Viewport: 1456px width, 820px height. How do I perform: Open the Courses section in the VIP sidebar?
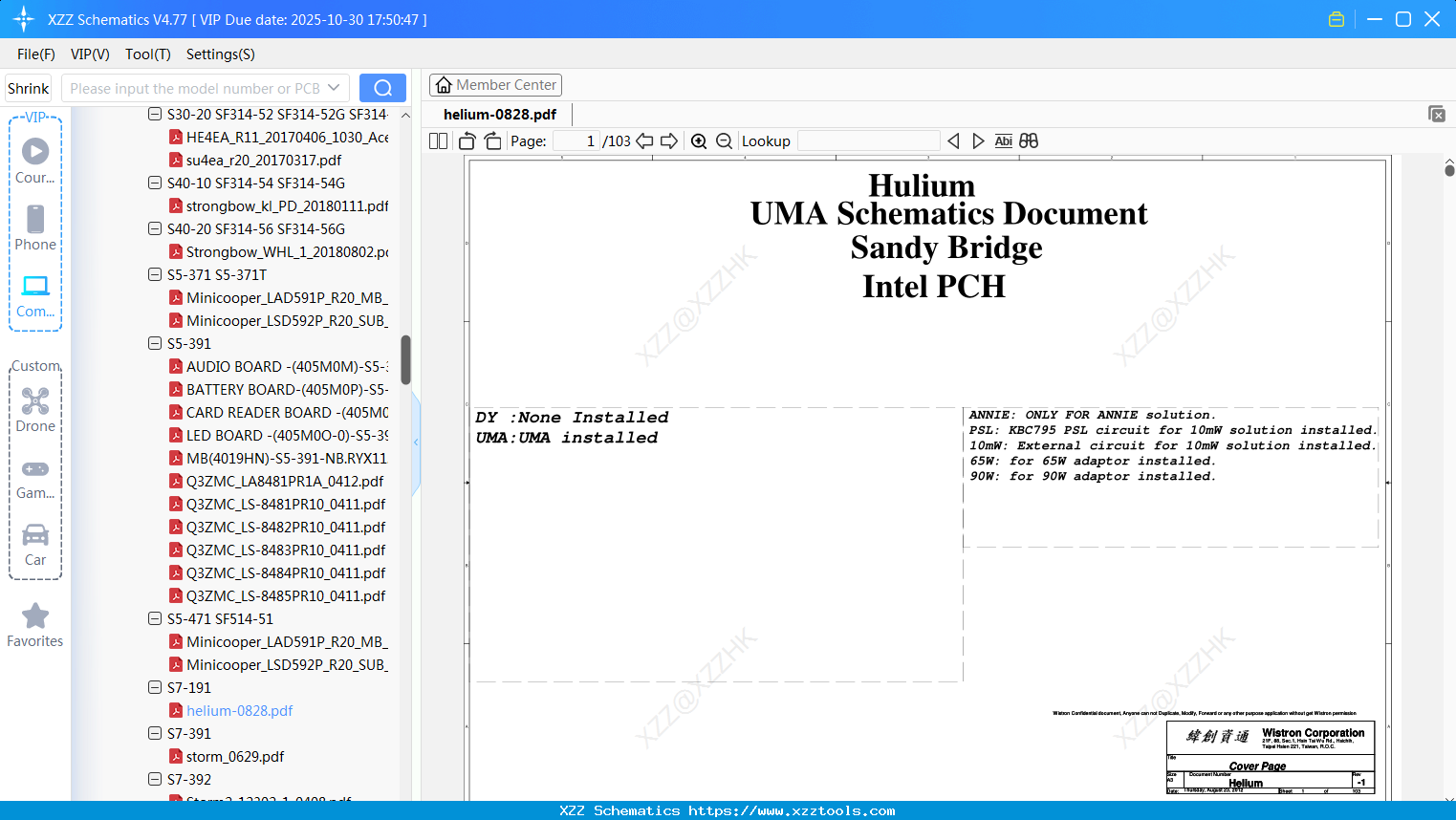tap(35, 161)
